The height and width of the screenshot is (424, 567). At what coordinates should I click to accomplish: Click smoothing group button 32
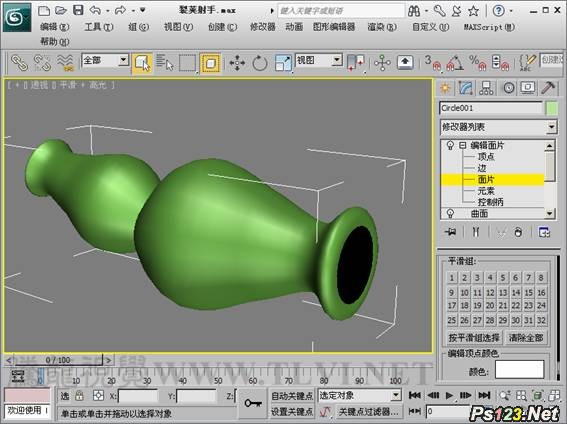pos(541,320)
